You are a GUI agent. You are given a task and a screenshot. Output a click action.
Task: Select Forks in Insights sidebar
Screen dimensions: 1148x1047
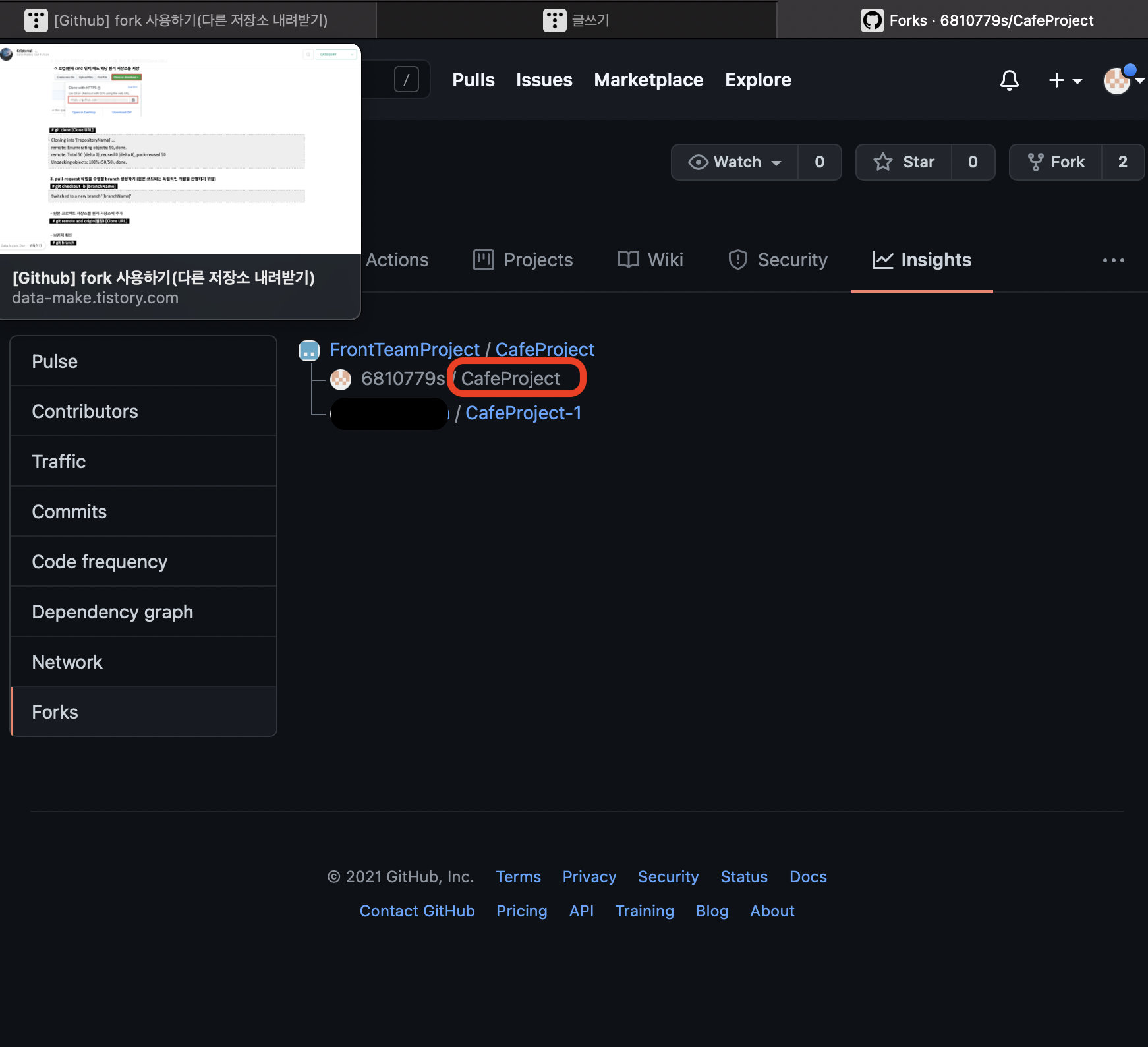(144, 712)
